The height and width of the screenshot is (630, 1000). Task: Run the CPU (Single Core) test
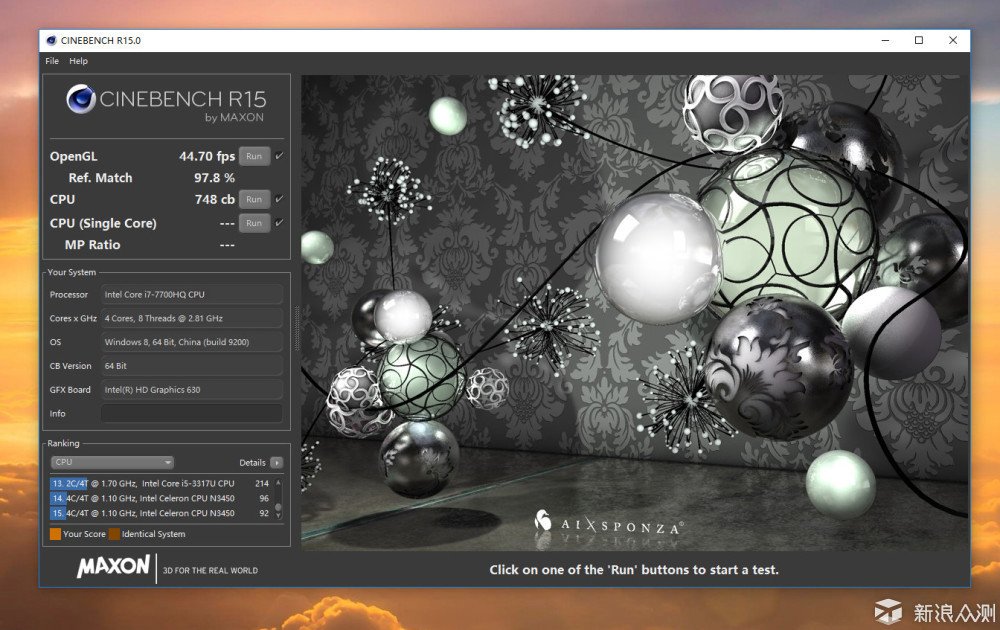click(254, 223)
